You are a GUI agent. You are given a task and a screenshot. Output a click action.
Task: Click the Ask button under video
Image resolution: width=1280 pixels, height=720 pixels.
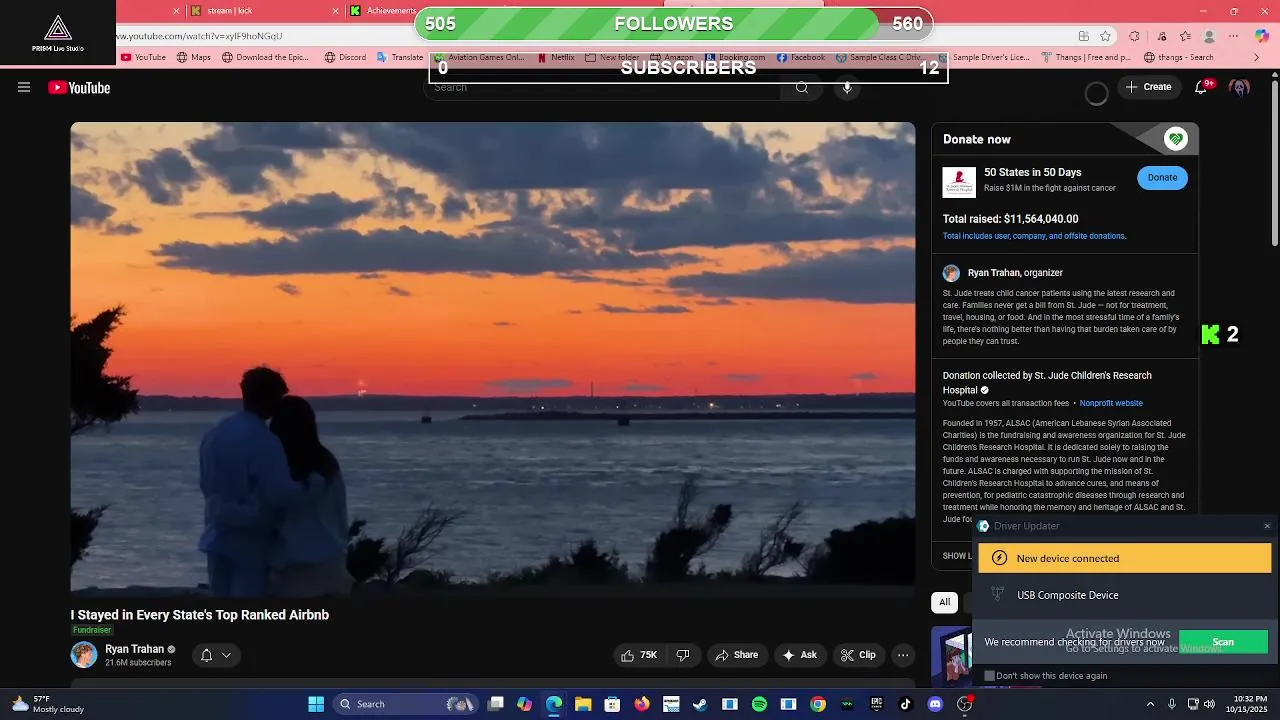click(x=800, y=655)
